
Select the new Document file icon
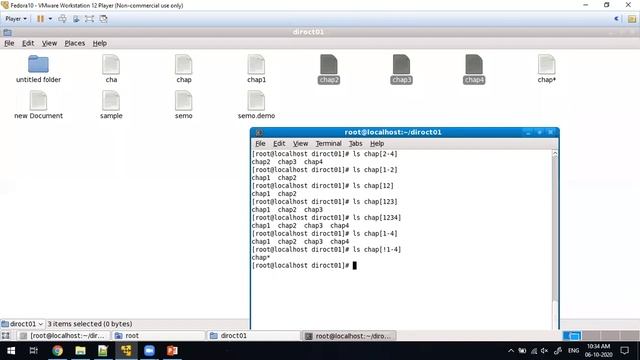coord(38,100)
